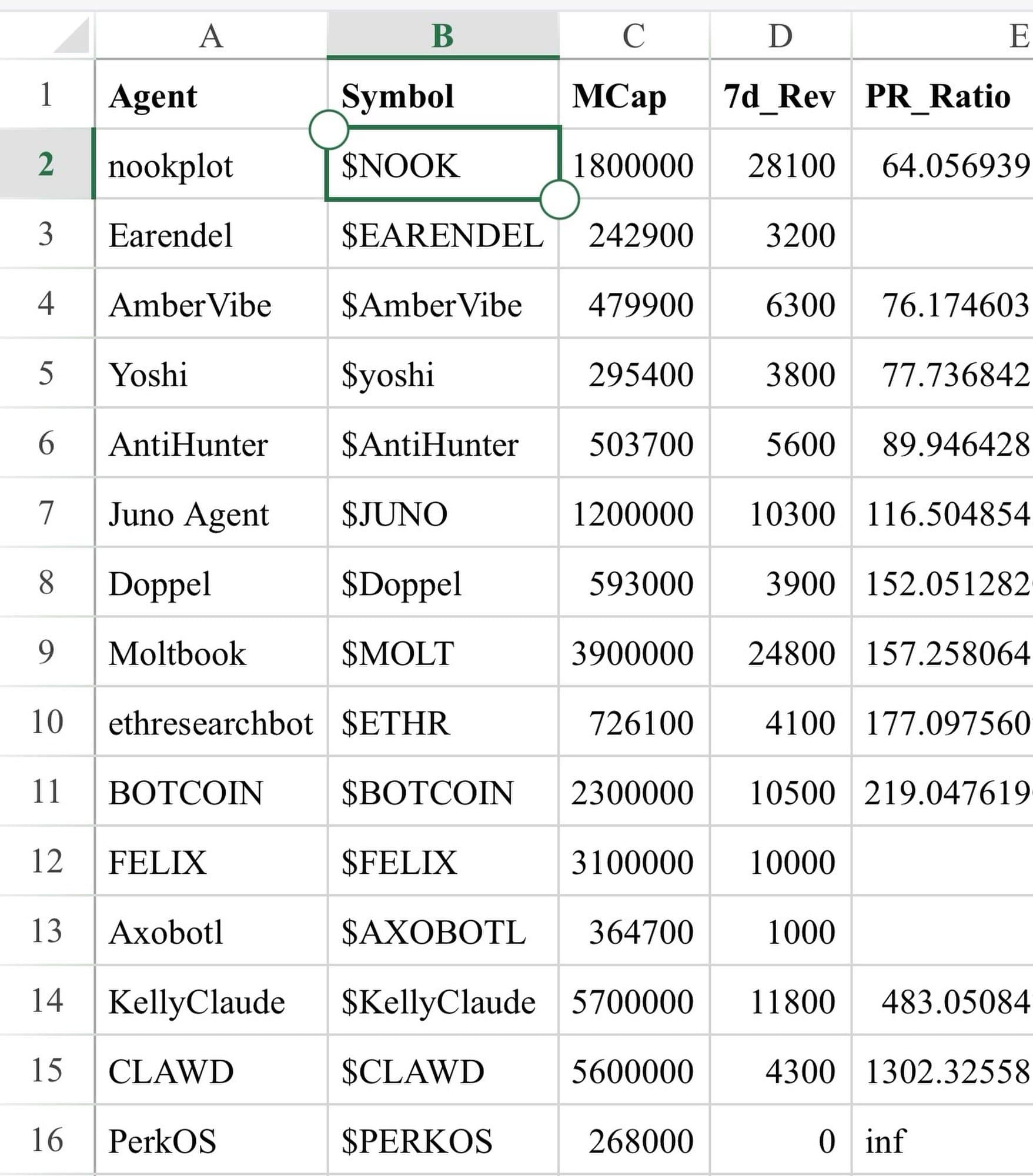1033x1176 pixels.
Task: Click the inf cell for PerkOS
Action: point(941,1141)
